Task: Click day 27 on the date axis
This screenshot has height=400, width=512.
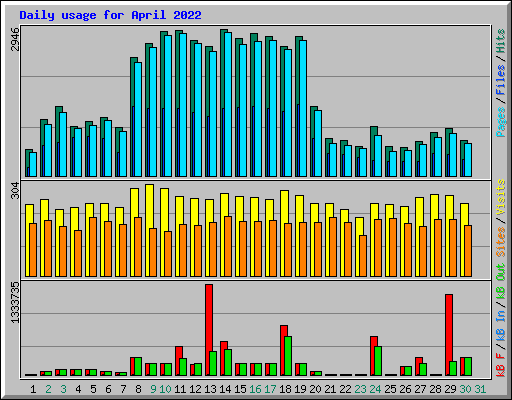Action: coord(420,389)
